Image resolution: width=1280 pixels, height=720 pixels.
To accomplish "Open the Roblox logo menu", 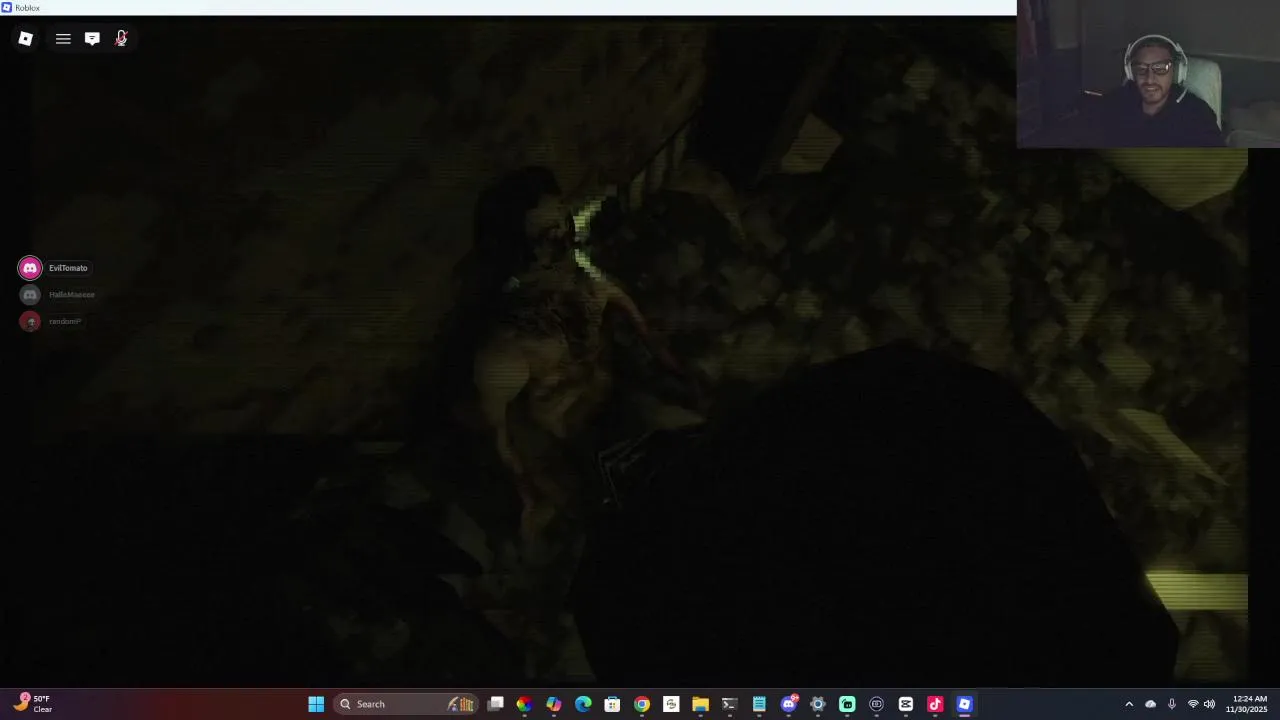I will tap(26, 39).
